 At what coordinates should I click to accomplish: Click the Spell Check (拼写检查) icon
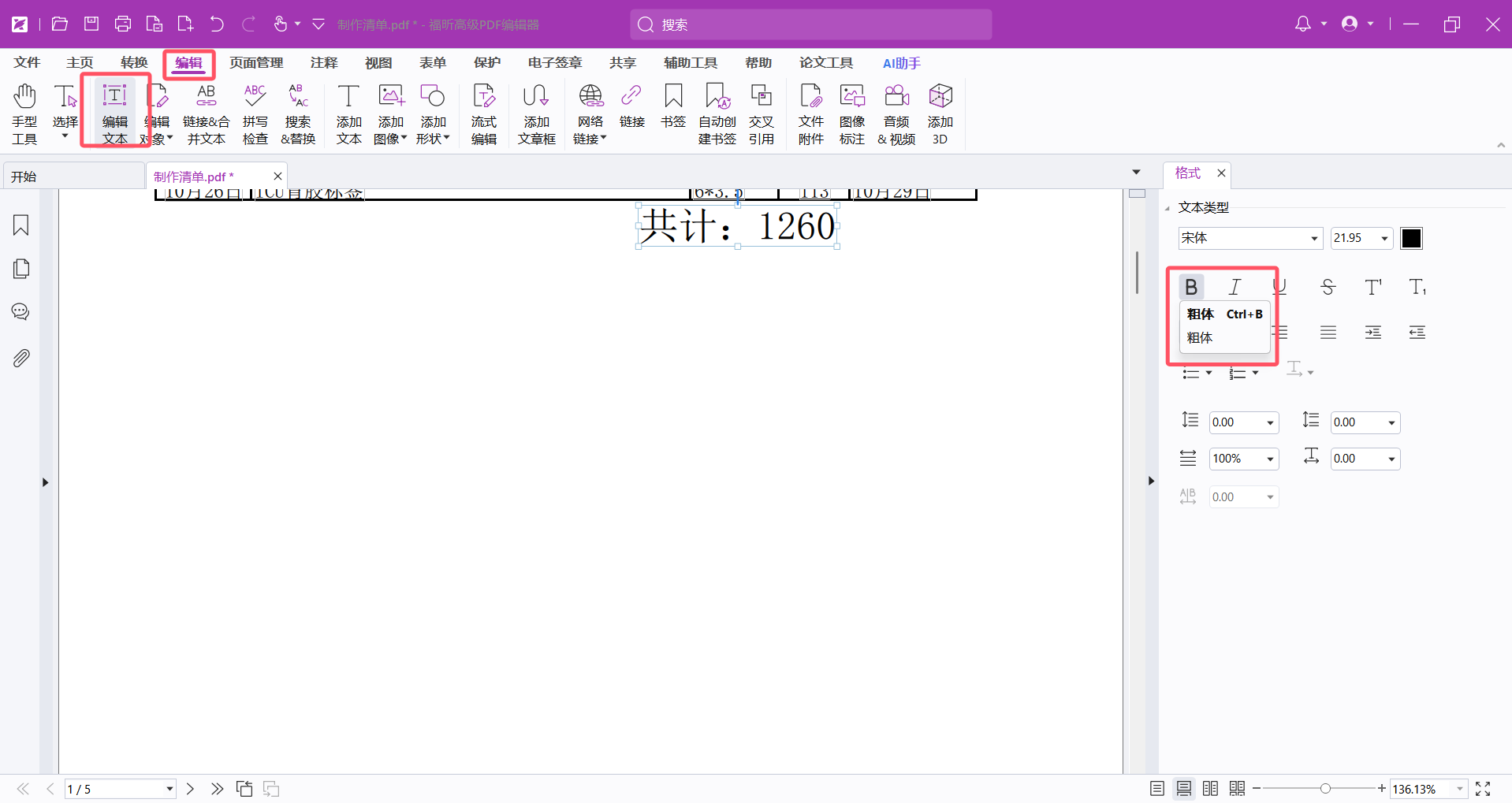tap(255, 113)
